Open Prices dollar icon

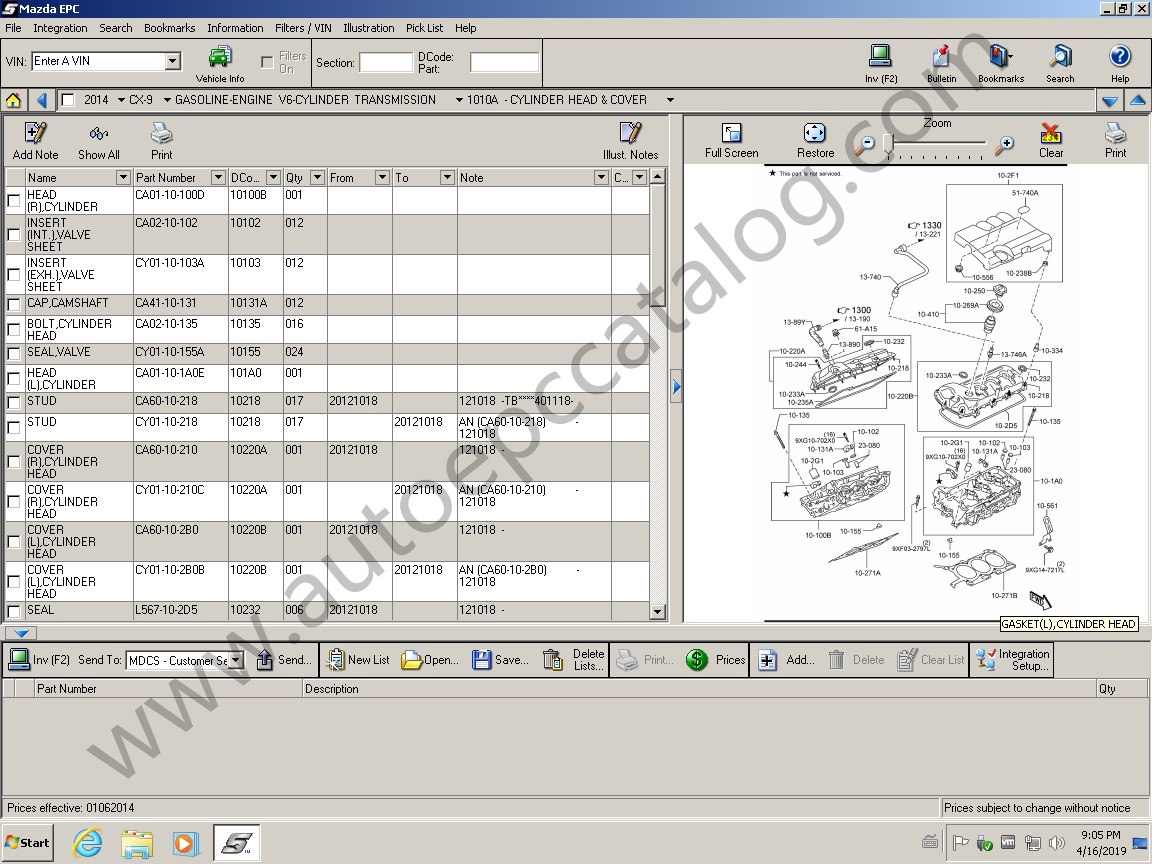(716, 660)
